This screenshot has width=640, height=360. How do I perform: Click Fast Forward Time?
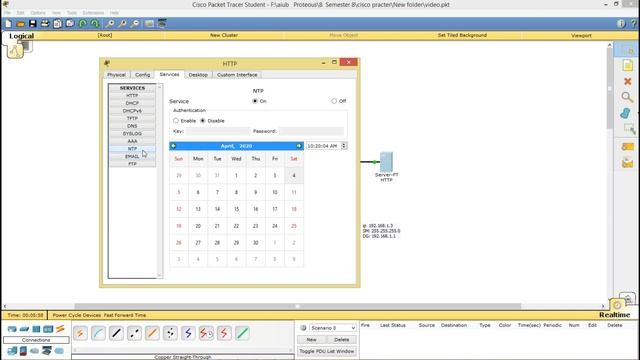coord(125,315)
